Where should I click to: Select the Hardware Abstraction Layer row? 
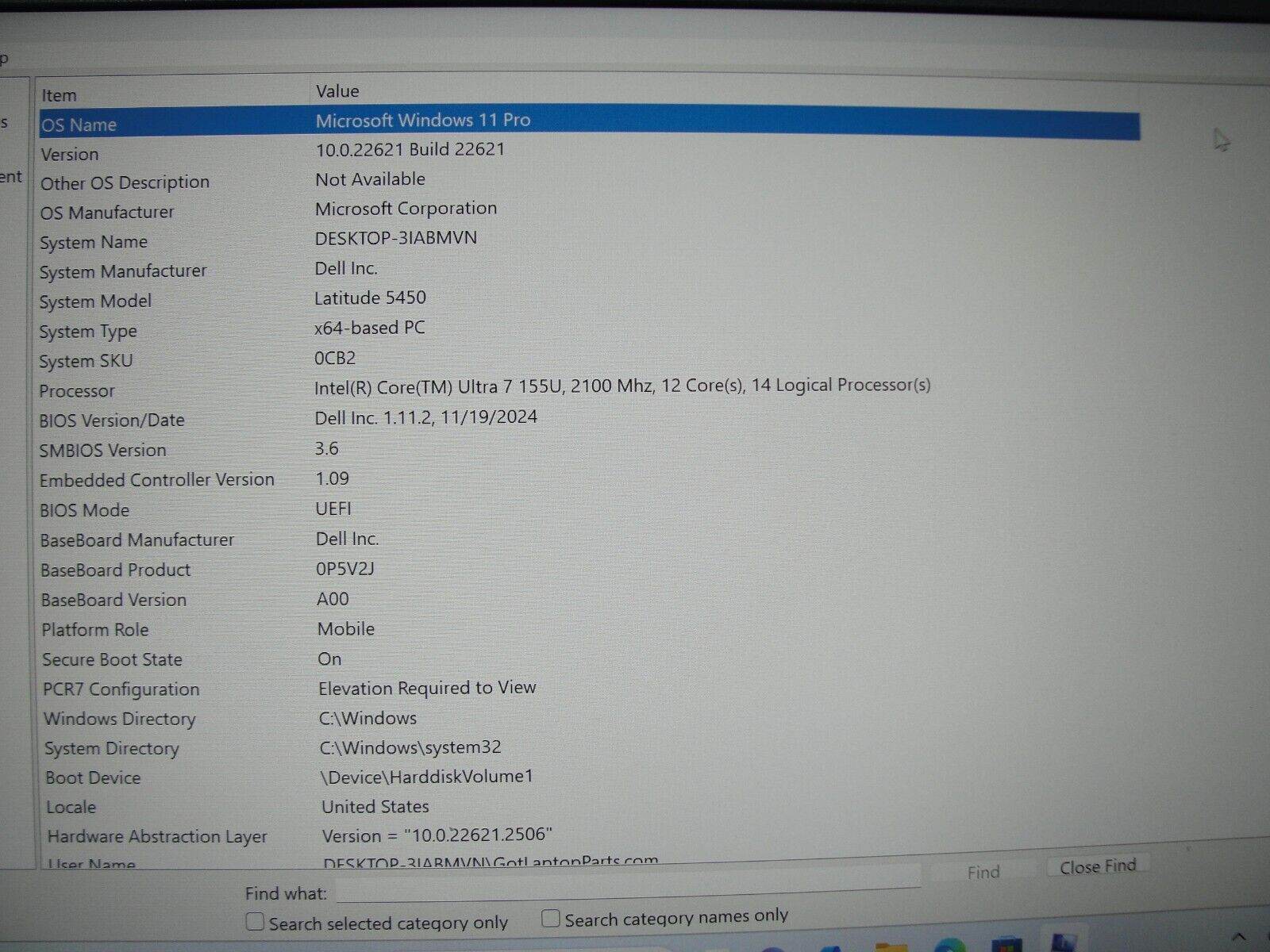click(157, 837)
